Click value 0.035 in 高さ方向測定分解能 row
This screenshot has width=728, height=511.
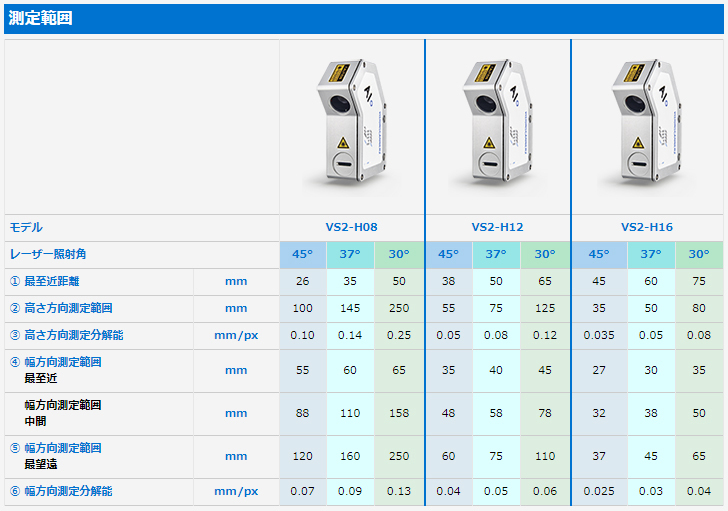coord(599,335)
